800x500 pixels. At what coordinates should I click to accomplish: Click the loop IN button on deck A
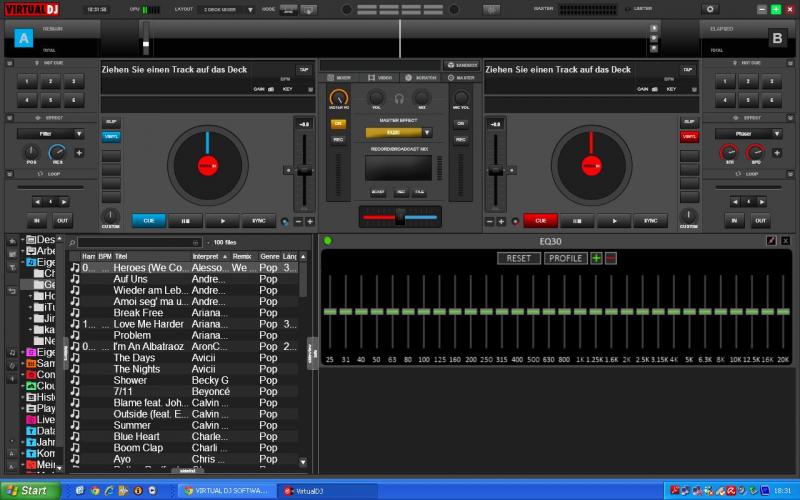point(37,220)
